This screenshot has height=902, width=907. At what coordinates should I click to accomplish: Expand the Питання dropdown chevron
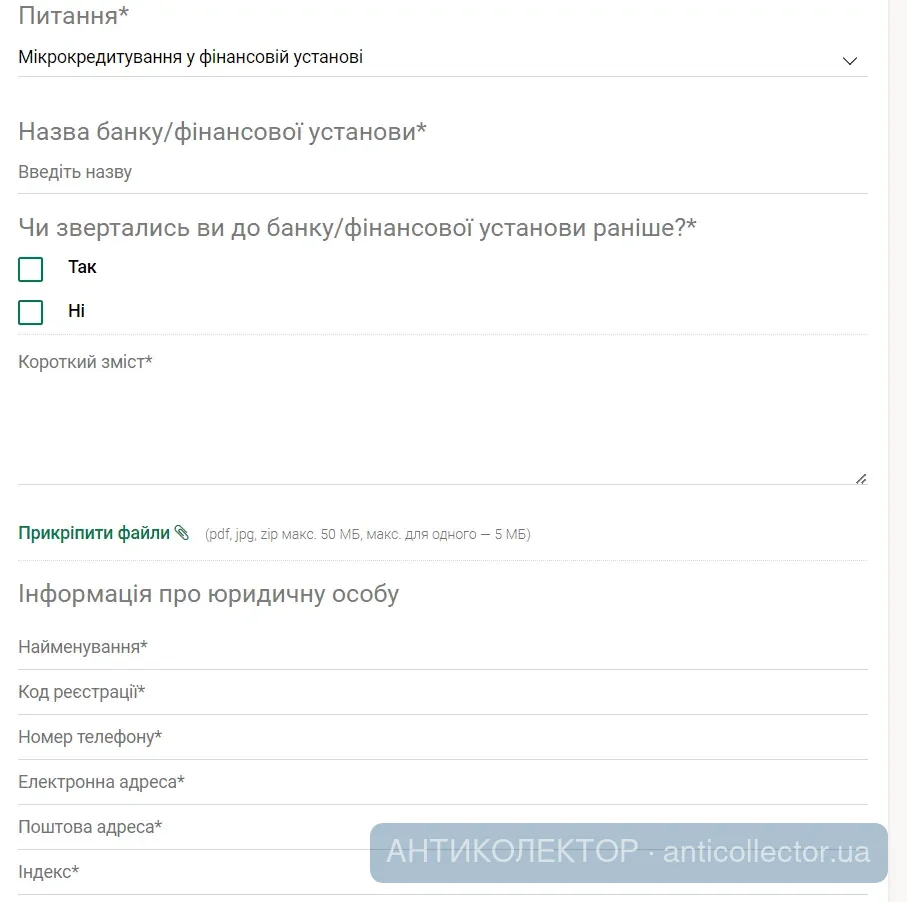(x=850, y=60)
